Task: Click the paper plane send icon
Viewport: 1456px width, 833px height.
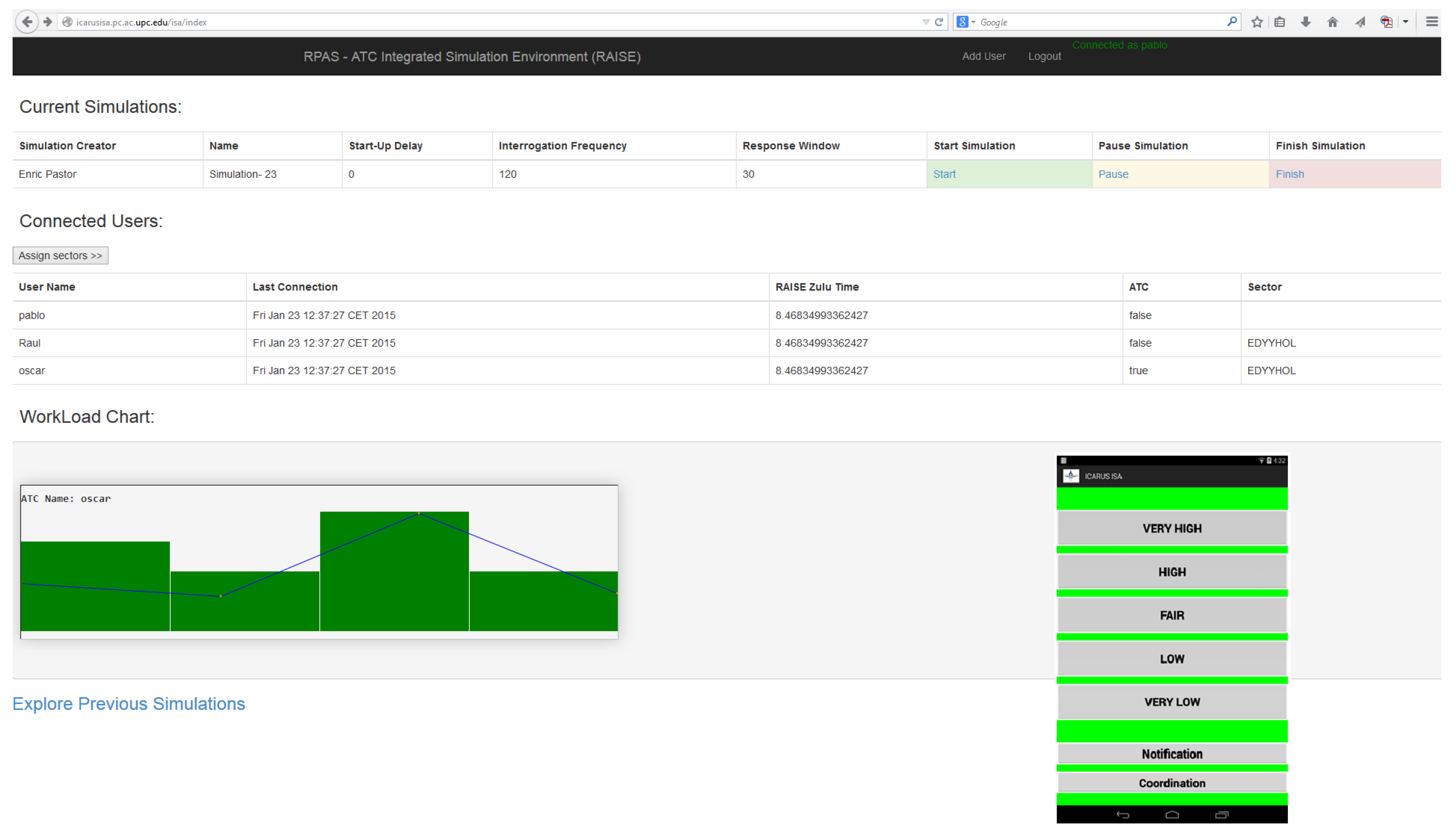Action: point(1360,22)
